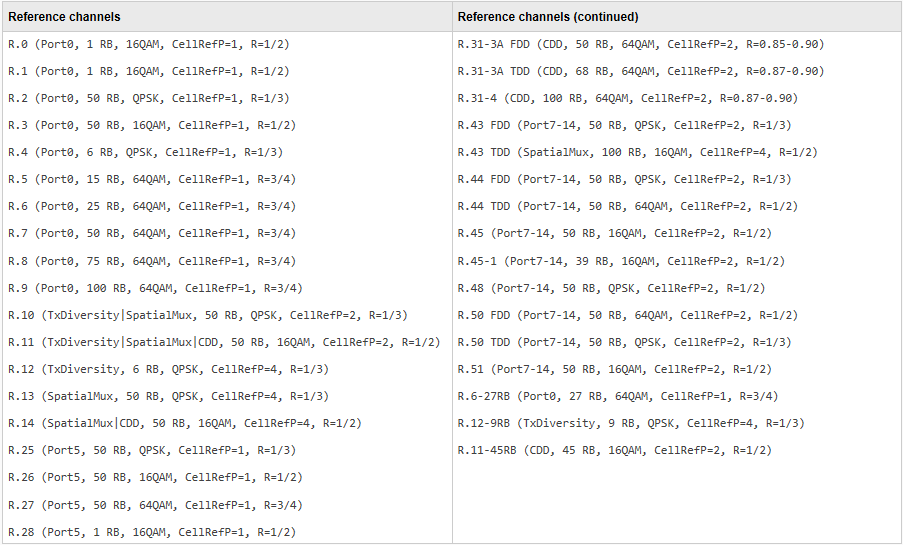Click the "Reference channels (continued)" header
This screenshot has width=903, height=545.
click(x=548, y=17)
